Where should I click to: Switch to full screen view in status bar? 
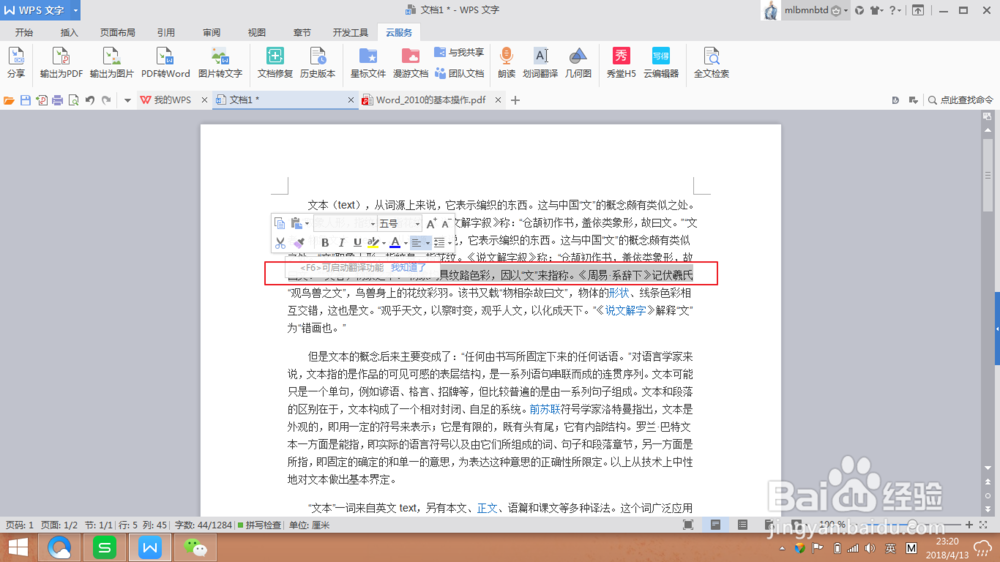pos(688,525)
